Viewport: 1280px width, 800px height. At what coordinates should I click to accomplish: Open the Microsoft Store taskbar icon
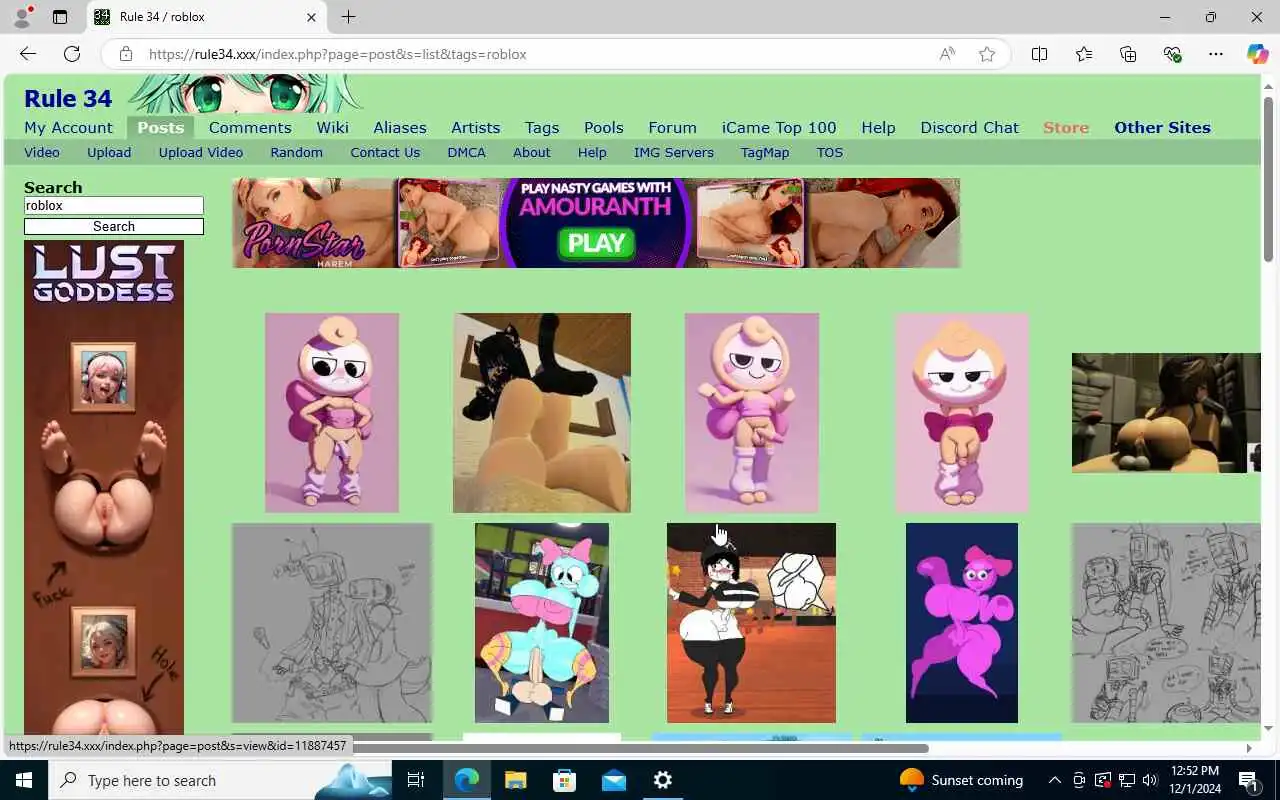(564, 780)
